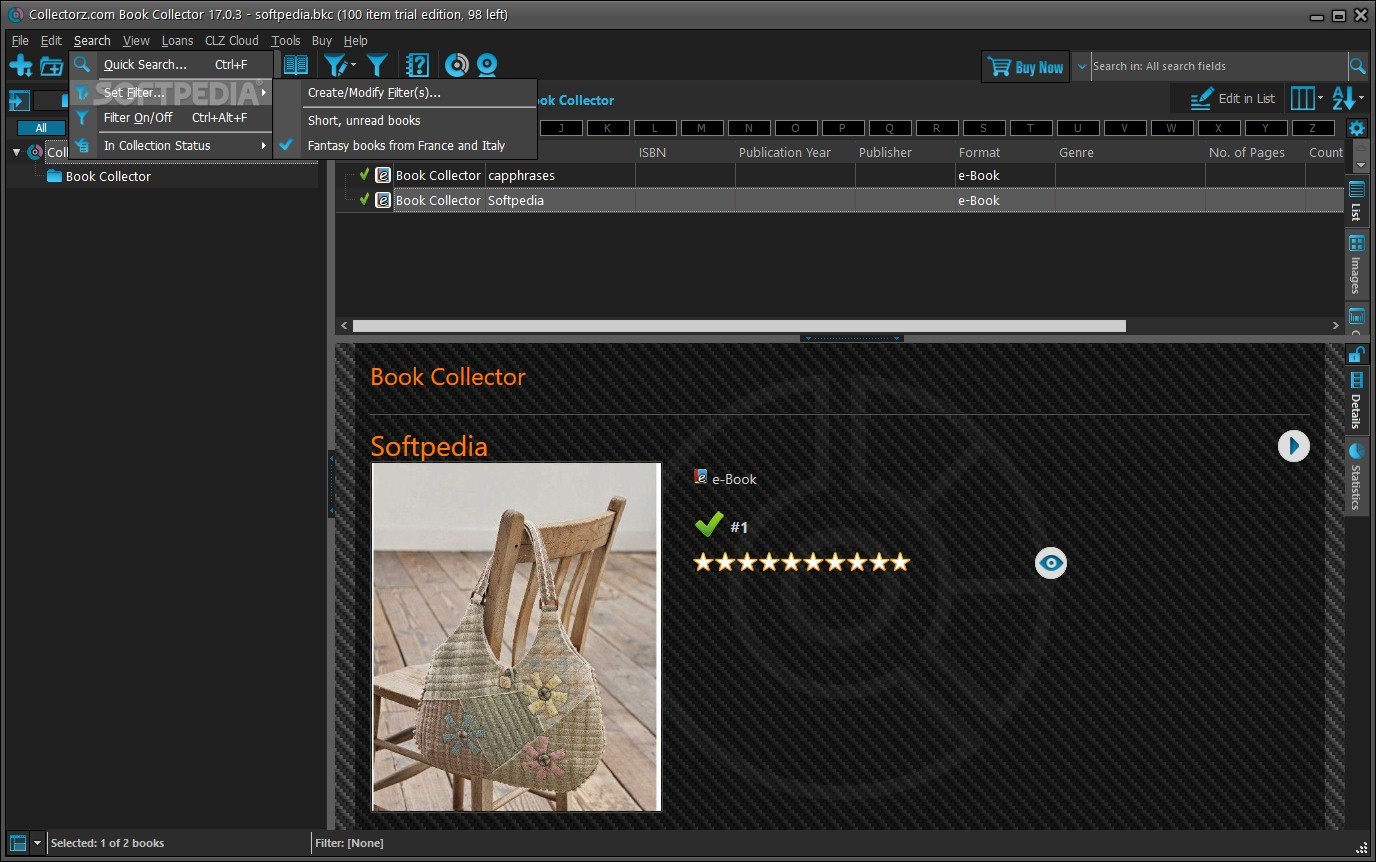Viewport: 1376px width, 862px height.
Task: Sort by the Format column header
Action: coord(1005,152)
